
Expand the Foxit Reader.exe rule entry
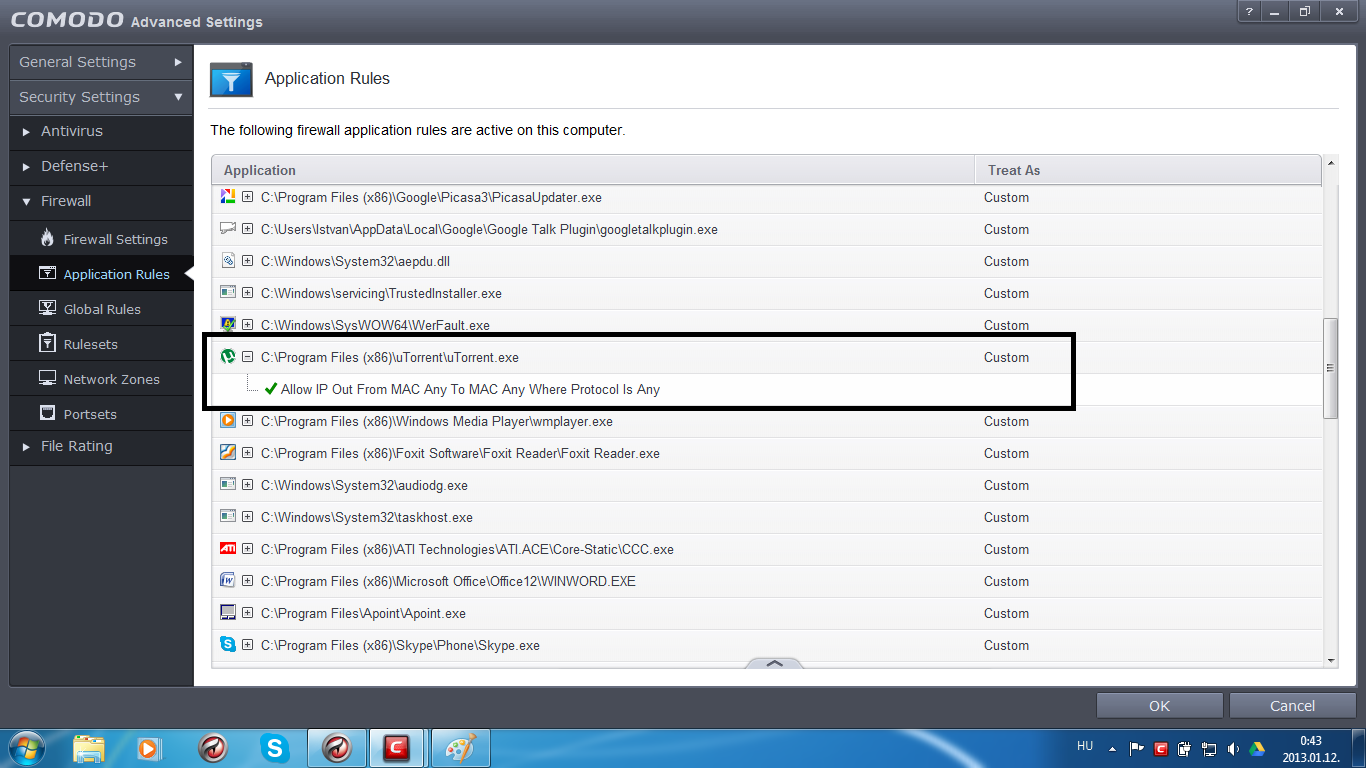pyautogui.click(x=248, y=453)
